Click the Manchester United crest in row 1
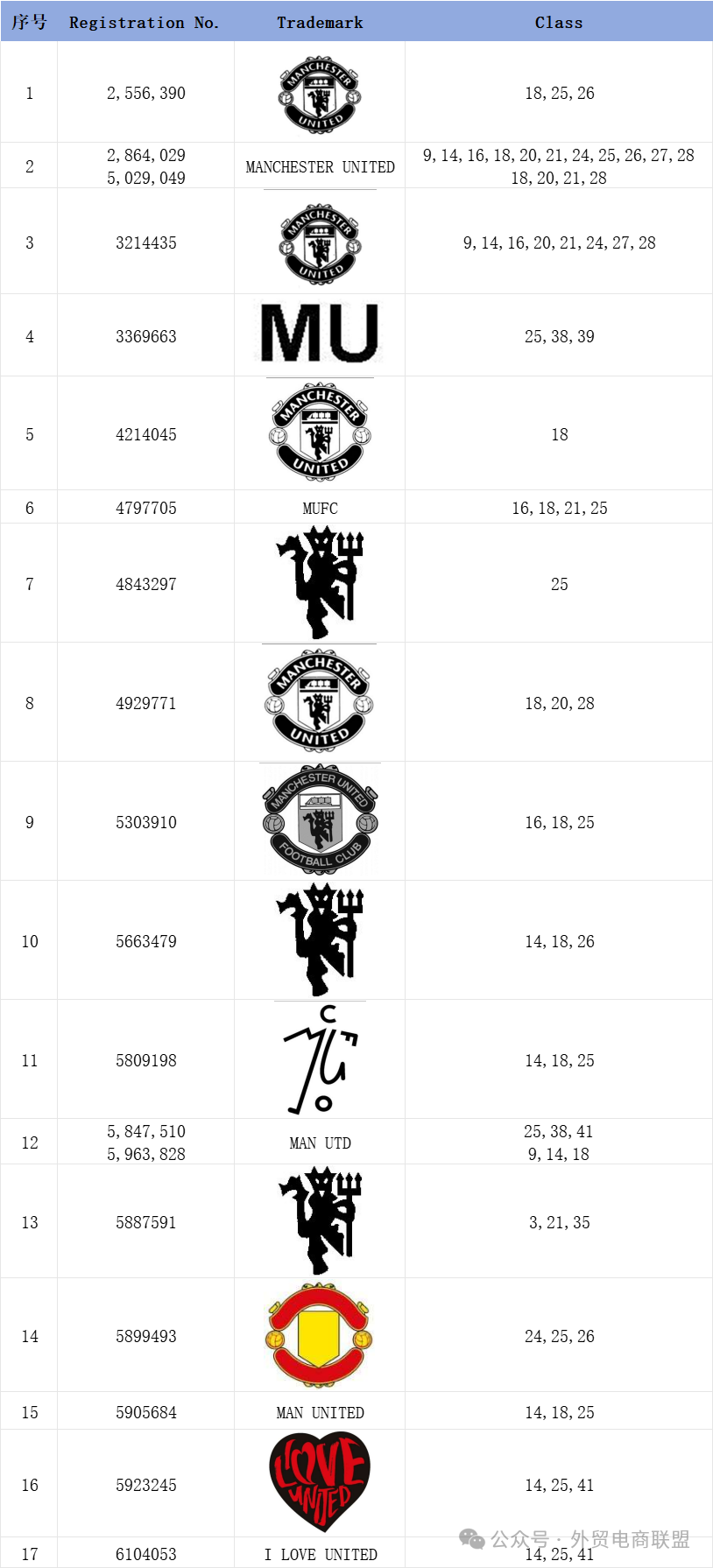The width and height of the screenshot is (713, 1568). [320, 94]
